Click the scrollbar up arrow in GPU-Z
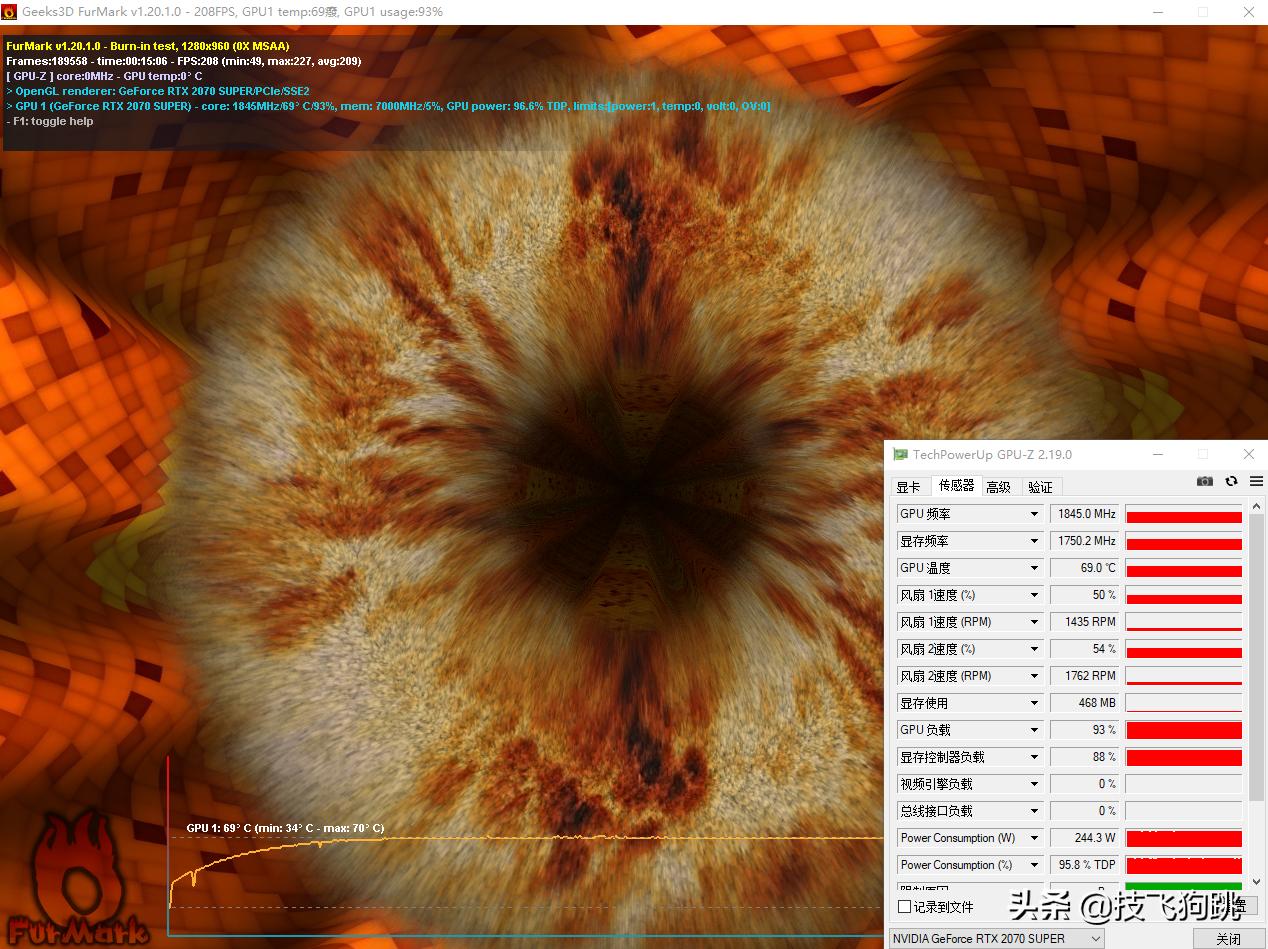1268x949 pixels. (x=1256, y=505)
